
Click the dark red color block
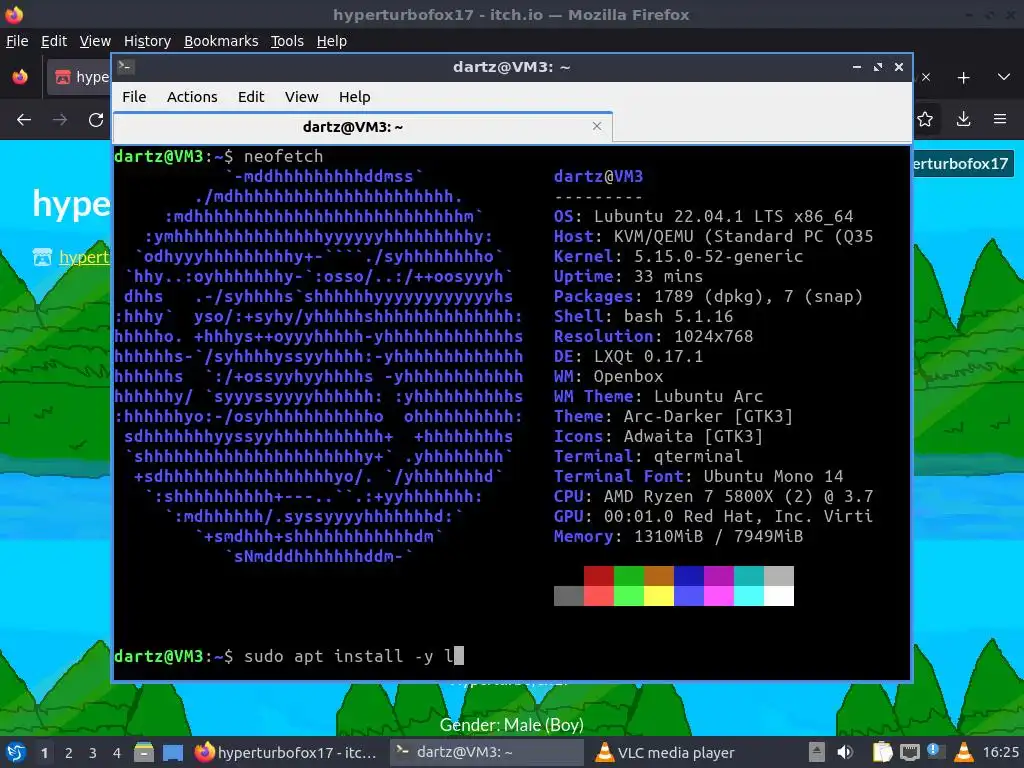[598, 576]
